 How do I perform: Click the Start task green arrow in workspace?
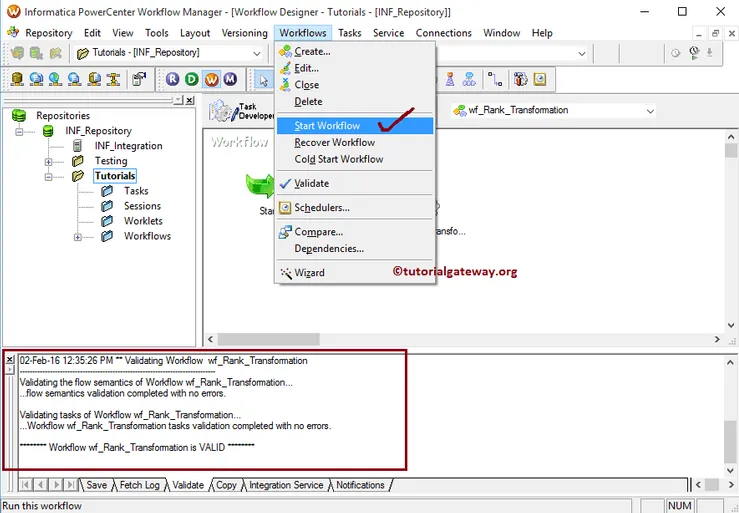tap(260, 185)
